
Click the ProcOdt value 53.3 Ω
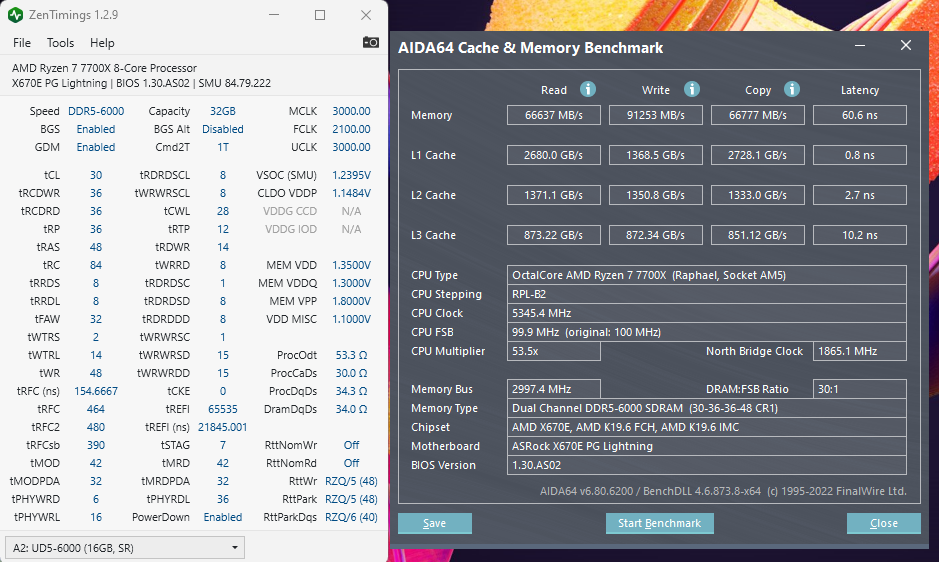[x=352, y=355]
